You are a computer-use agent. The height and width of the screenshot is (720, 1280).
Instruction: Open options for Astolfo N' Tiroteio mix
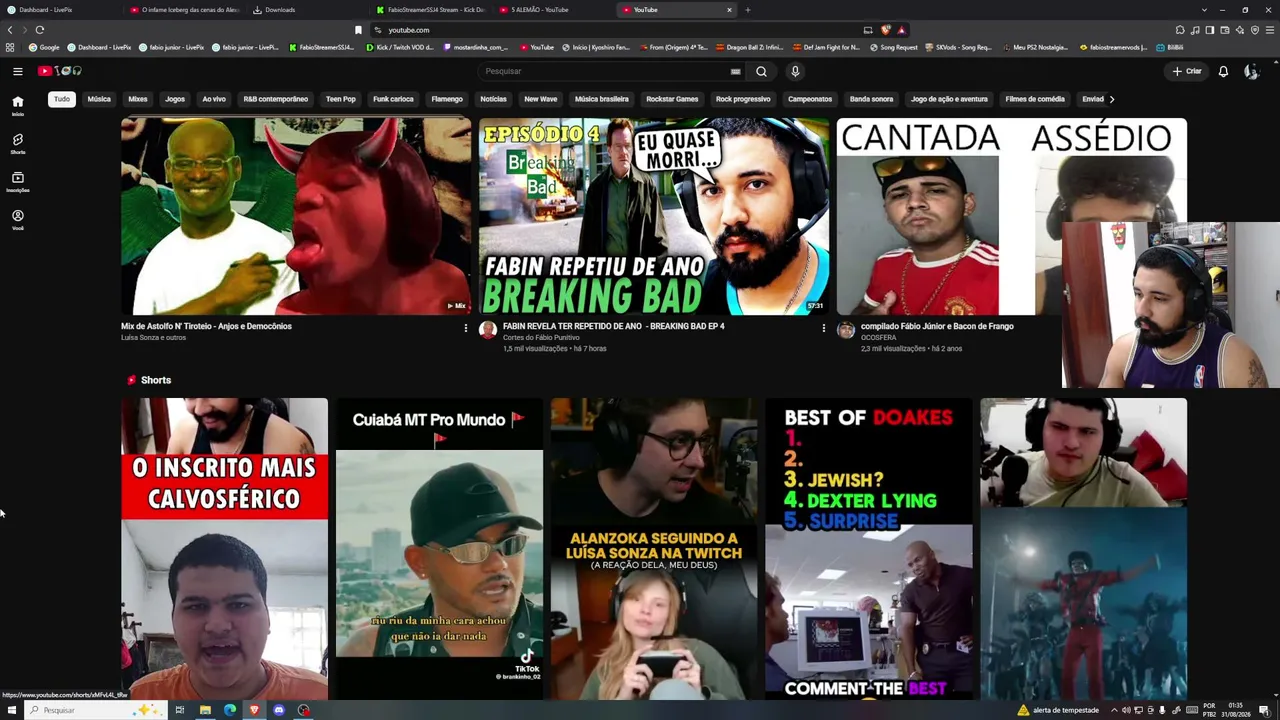pos(465,328)
